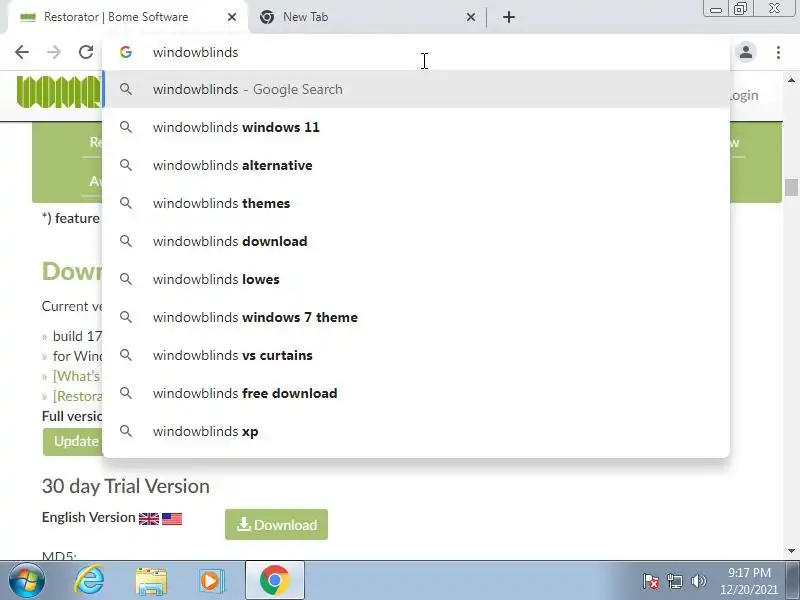
Task: Reload the current page
Action: pos(86,52)
